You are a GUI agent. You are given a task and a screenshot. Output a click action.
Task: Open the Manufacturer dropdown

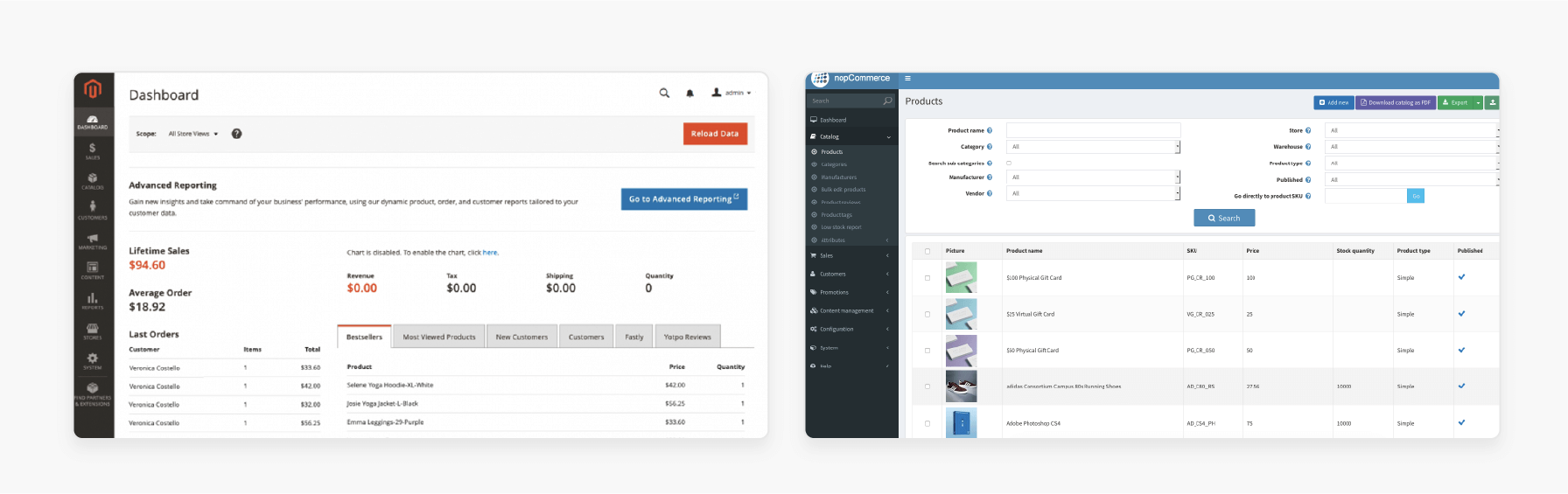(1093, 177)
